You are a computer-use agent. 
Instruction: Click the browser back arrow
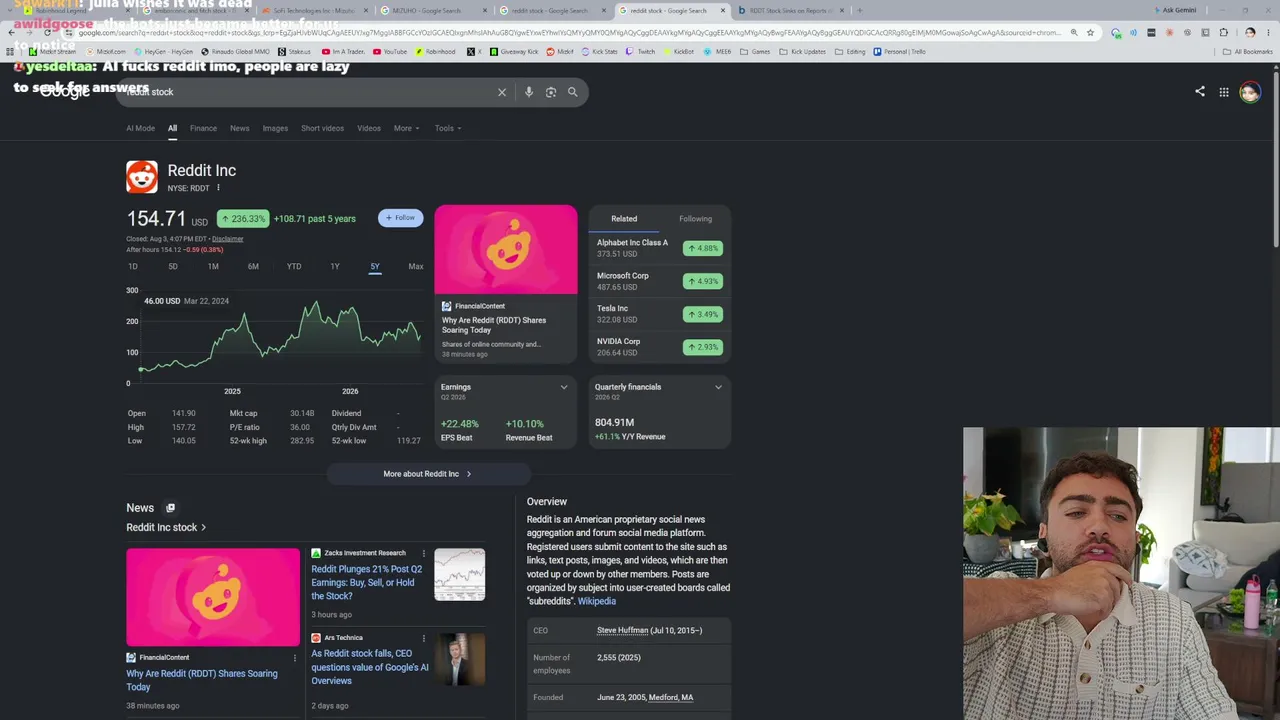pos(11,32)
